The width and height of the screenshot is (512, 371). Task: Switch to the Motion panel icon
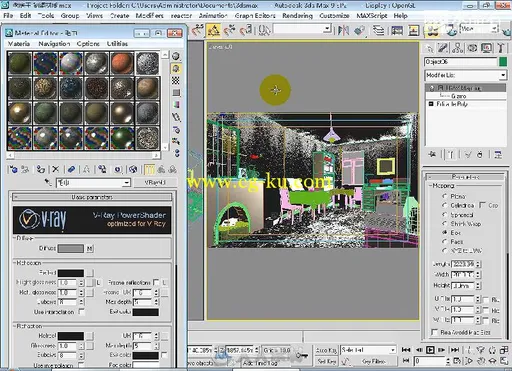(x=472, y=48)
